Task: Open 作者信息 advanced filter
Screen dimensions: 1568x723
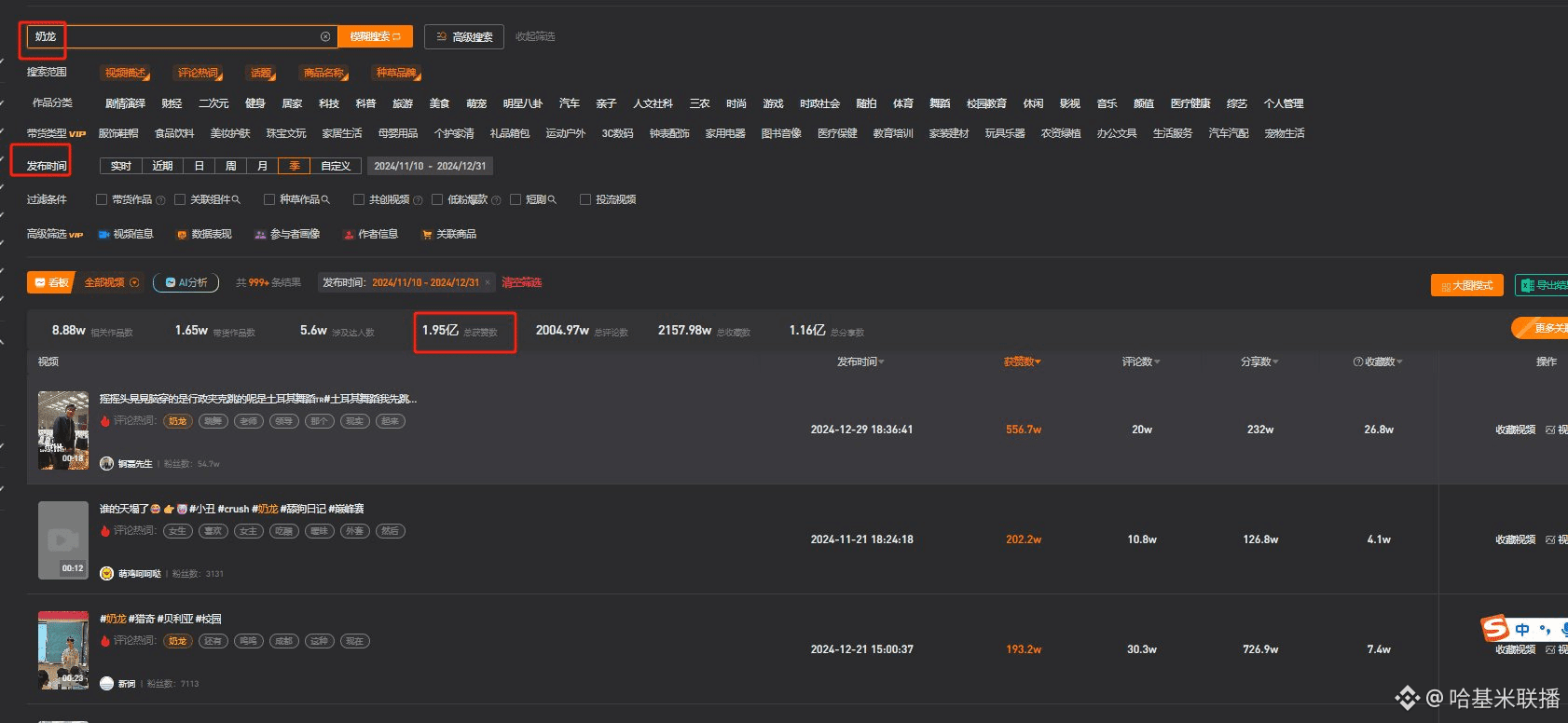Action: pos(370,235)
